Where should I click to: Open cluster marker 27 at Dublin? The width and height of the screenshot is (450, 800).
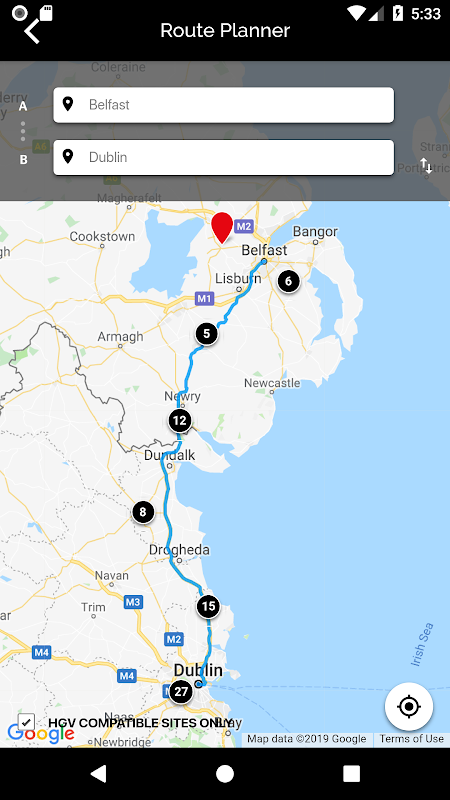click(x=181, y=692)
